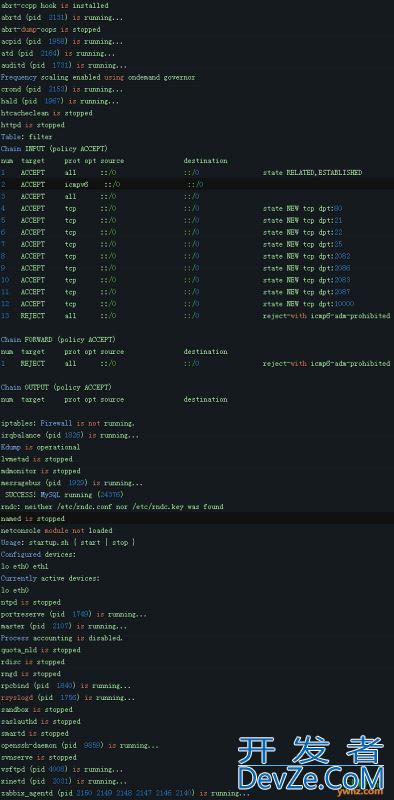Select the 'state RELATED,ESTABLISHED' text in rule 1
The image size is (394, 800).
(312, 173)
